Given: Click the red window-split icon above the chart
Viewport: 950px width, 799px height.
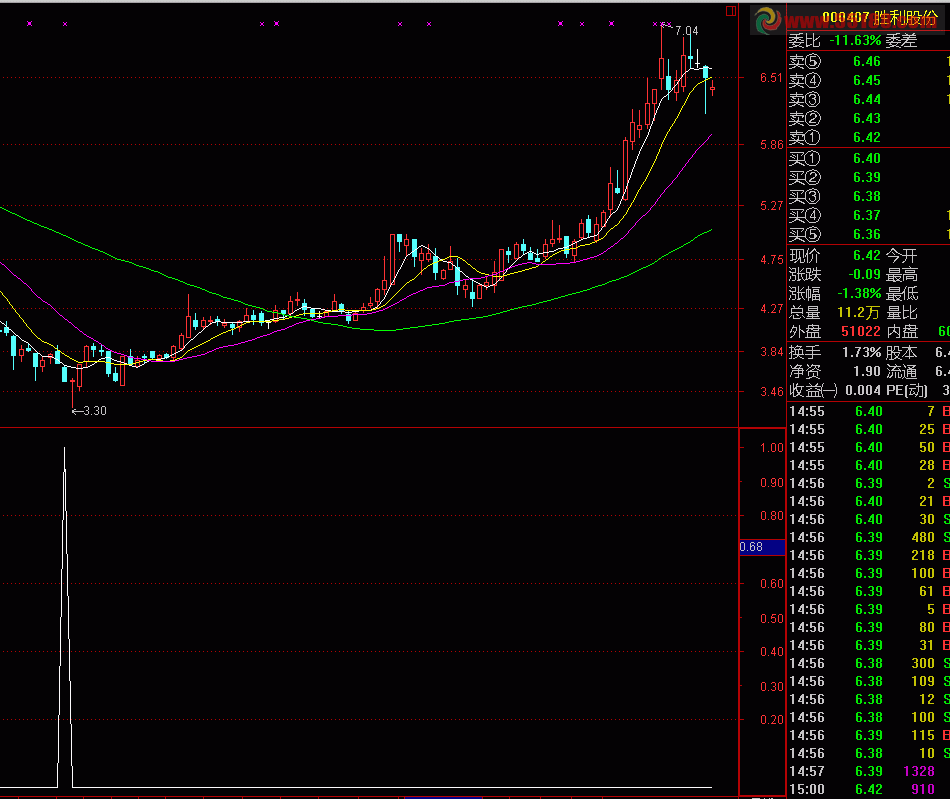Looking at the screenshot, I should click(731, 11).
